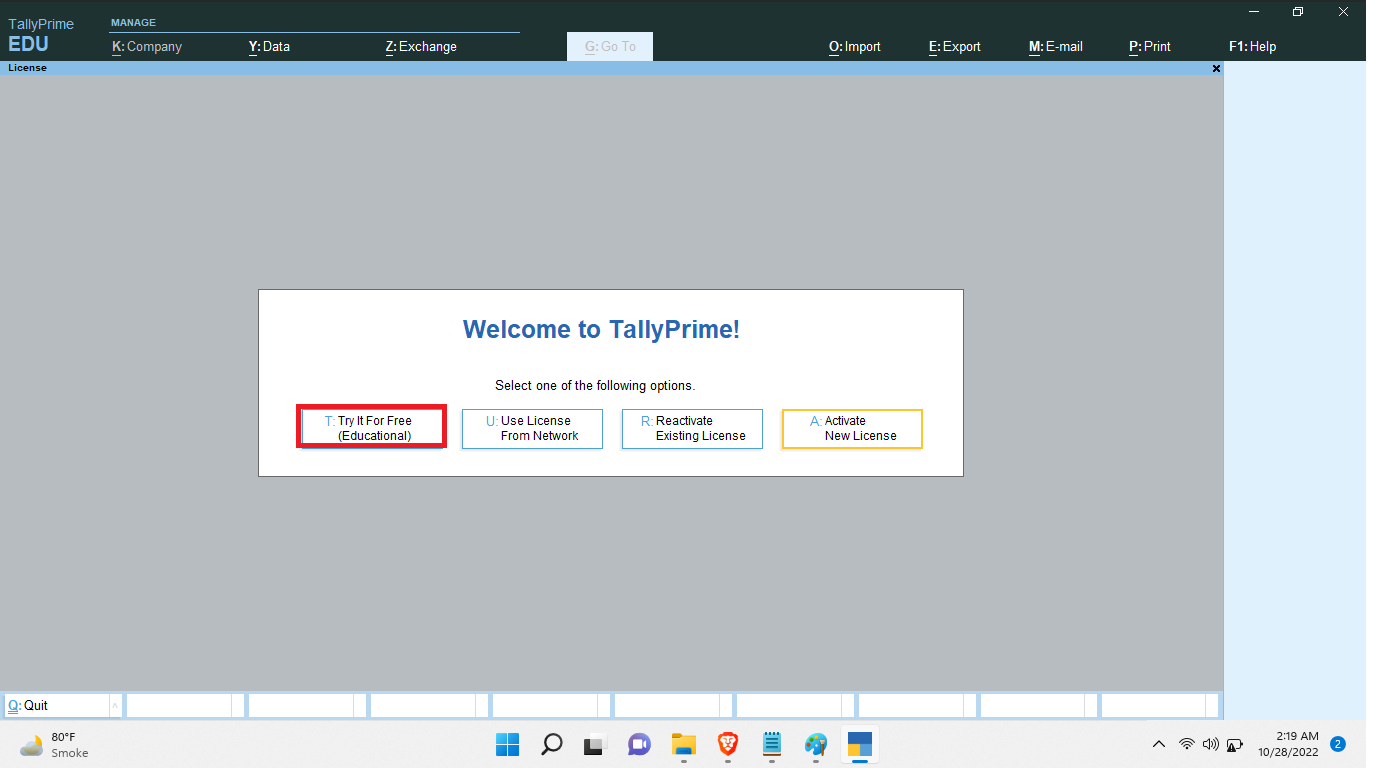Open the Y: Data menu
Image resolution: width=1378 pixels, height=778 pixels.
tap(269, 46)
